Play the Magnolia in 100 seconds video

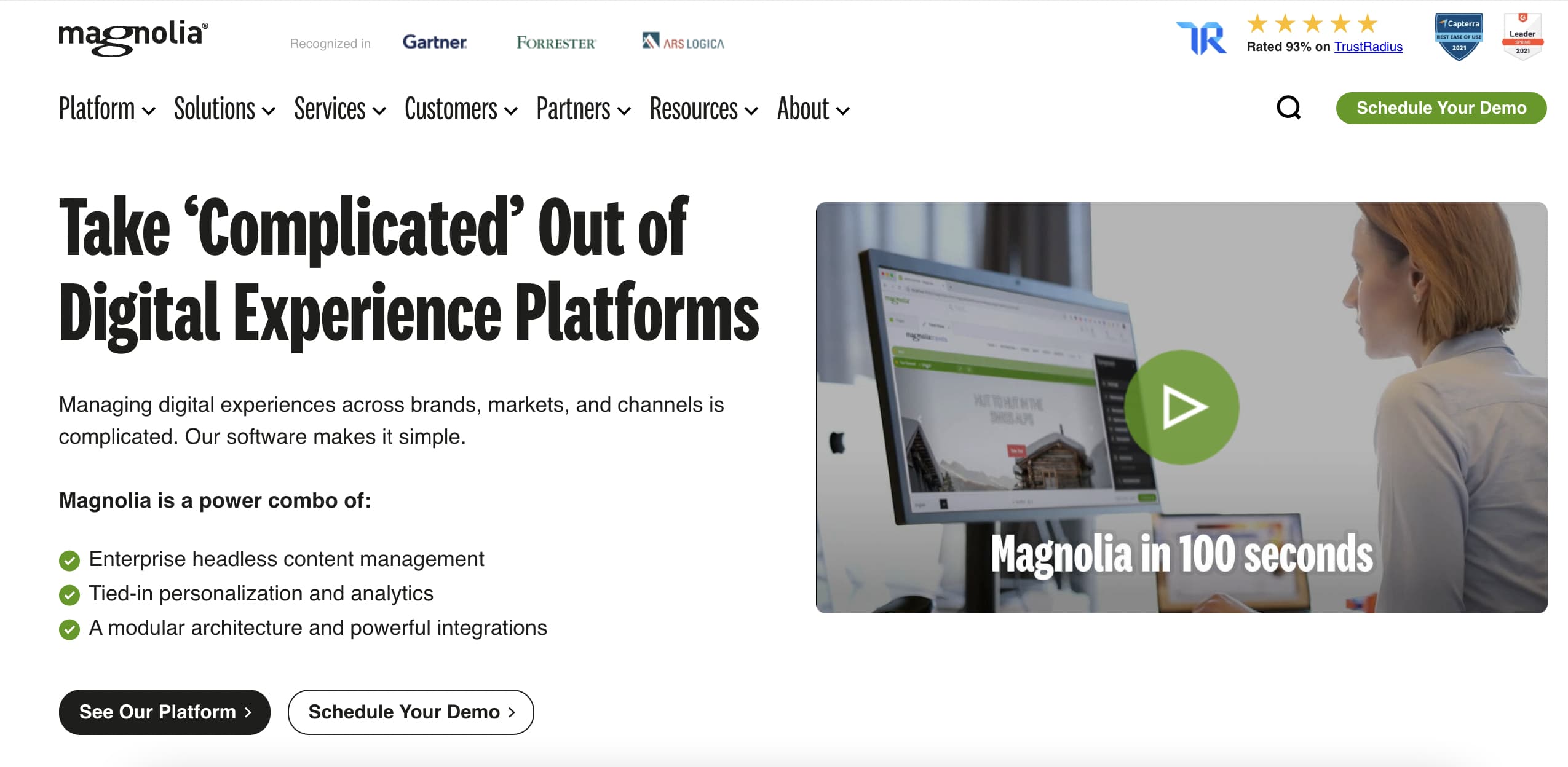(1182, 407)
